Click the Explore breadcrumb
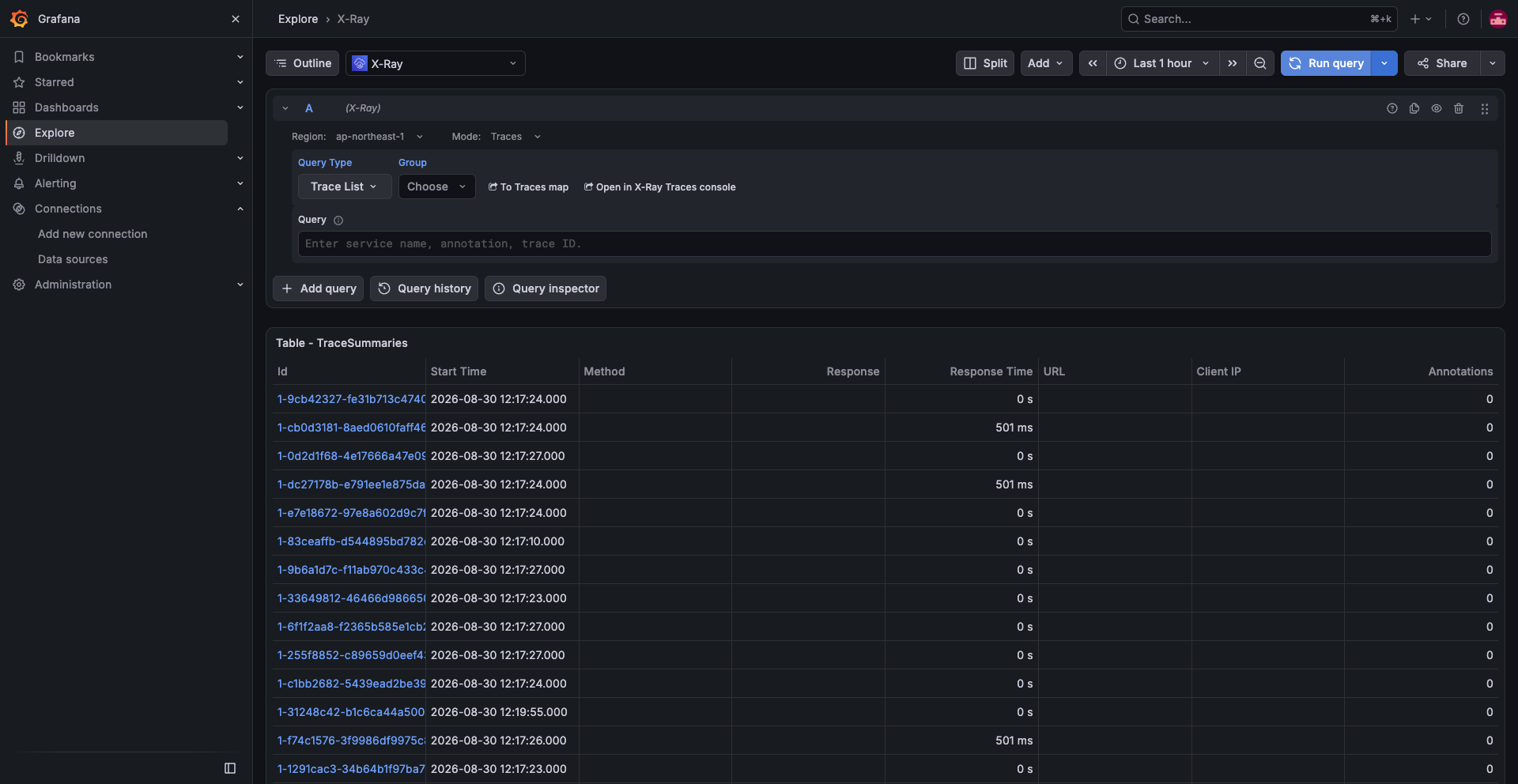Image resolution: width=1518 pixels, height=784 pixels. [298, 19]
